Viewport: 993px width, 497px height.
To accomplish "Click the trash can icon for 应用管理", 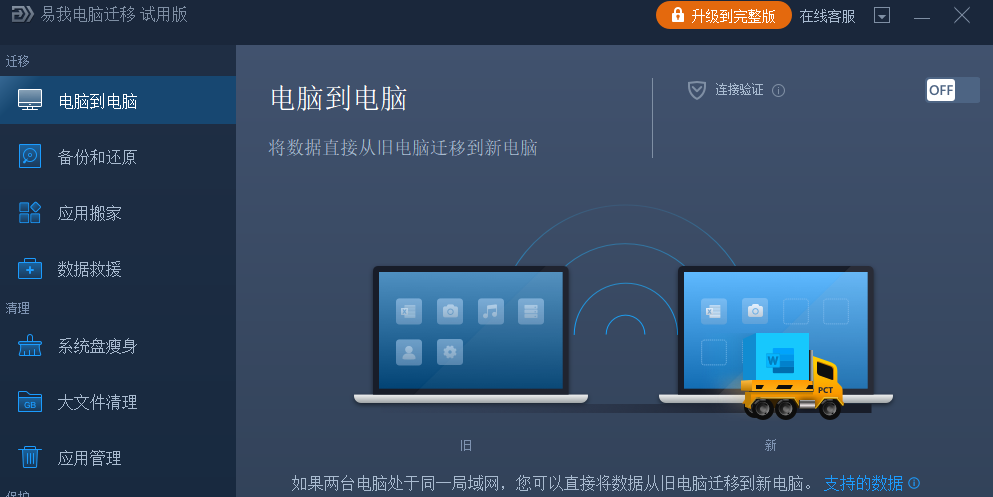I will [x=30, y=457].
